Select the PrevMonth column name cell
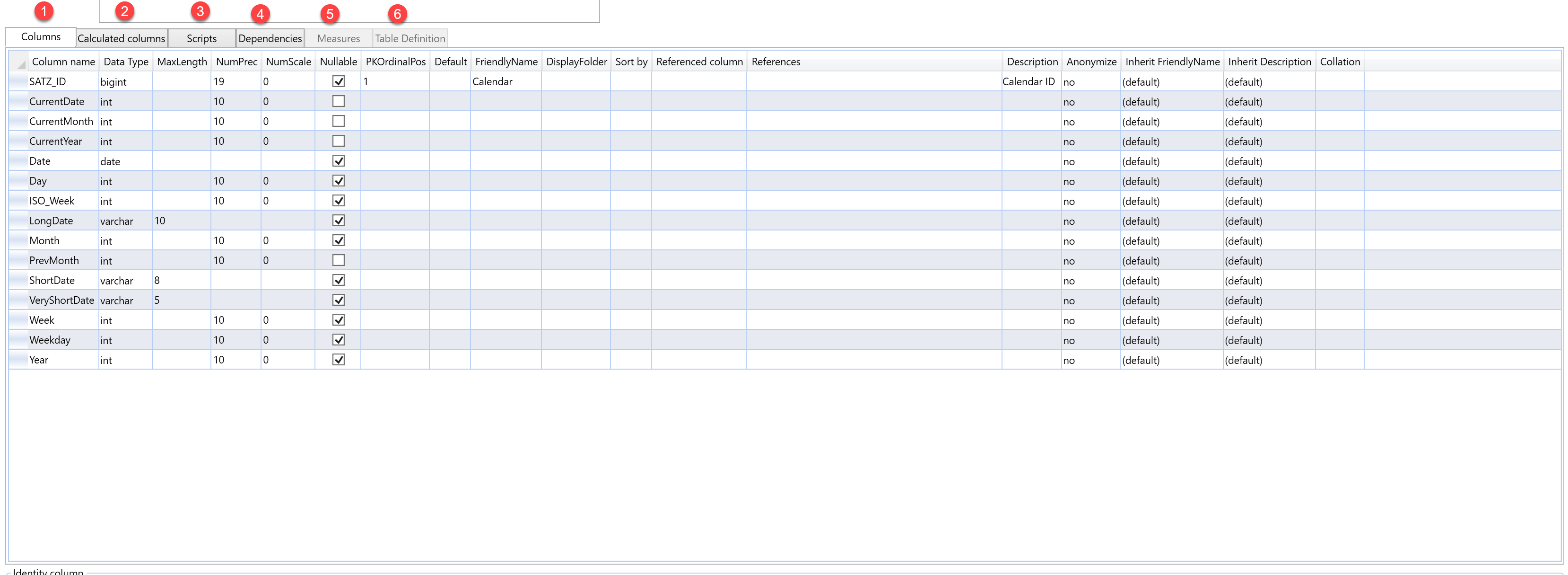Screen dimensions: 1568x575 pos(63,261)
